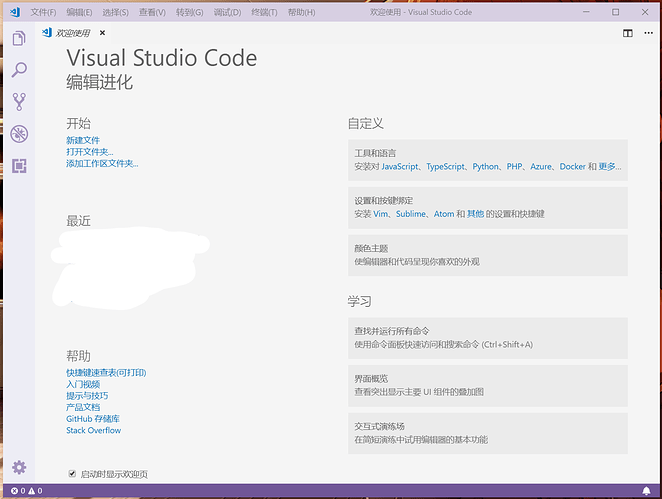Click the 打开文件夹... link
This screenshot has width=662, height=499.
[x=90, y=152]
